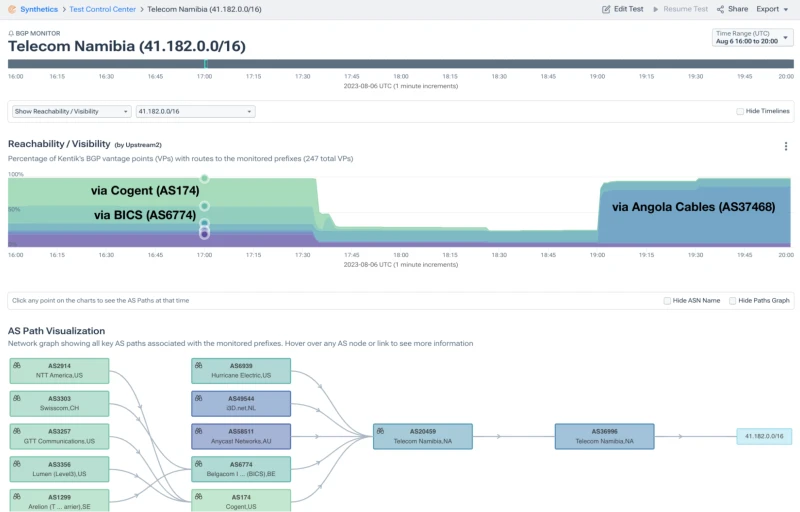Click the top timeline bar near 18:30
The width and height of the screenshot is (800, 512).
click(499, 64)
